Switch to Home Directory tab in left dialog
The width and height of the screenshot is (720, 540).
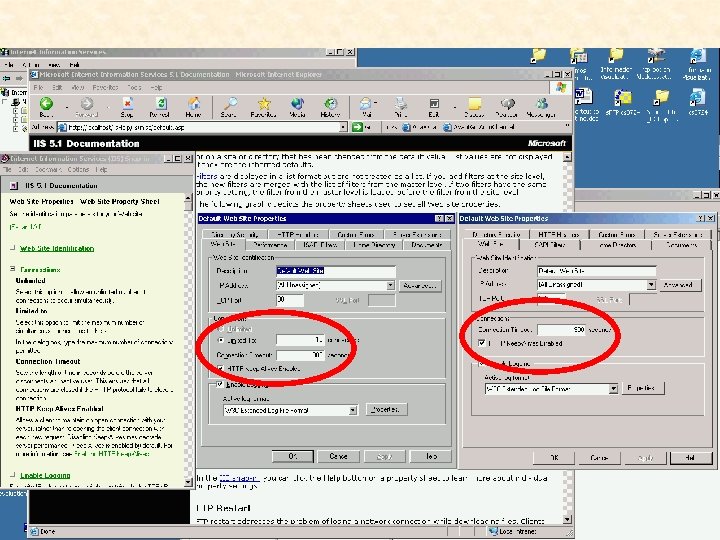(374, 245)
